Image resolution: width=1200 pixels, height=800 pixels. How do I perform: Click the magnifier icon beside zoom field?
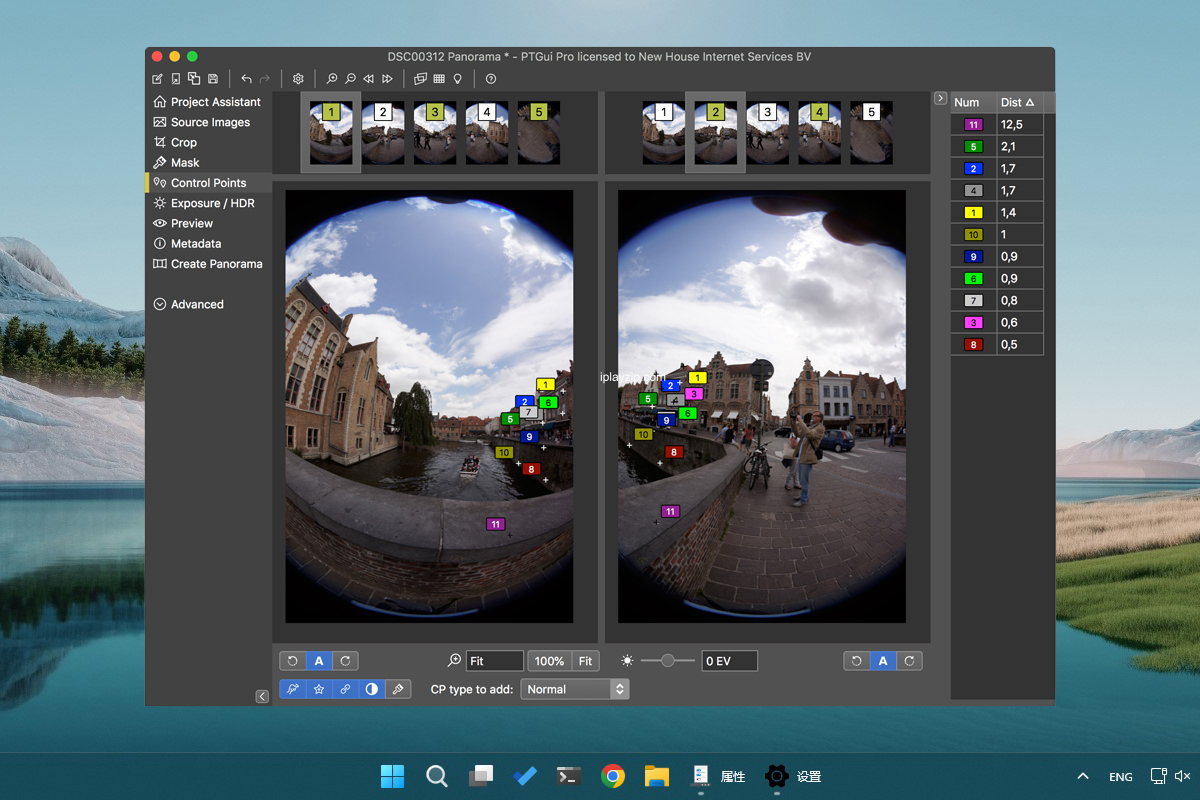coord(455,661)
